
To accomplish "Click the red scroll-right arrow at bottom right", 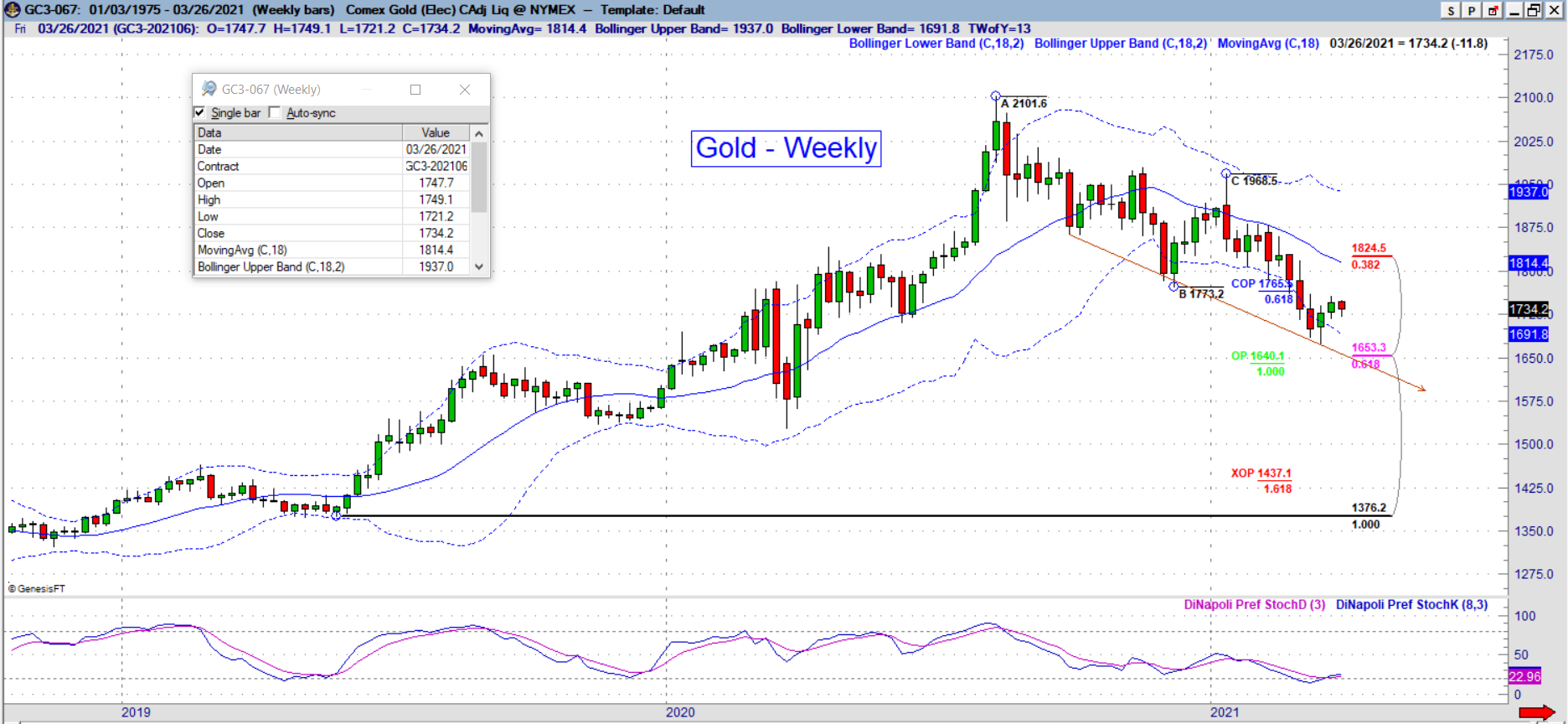I will click(x=1537, y=713).
